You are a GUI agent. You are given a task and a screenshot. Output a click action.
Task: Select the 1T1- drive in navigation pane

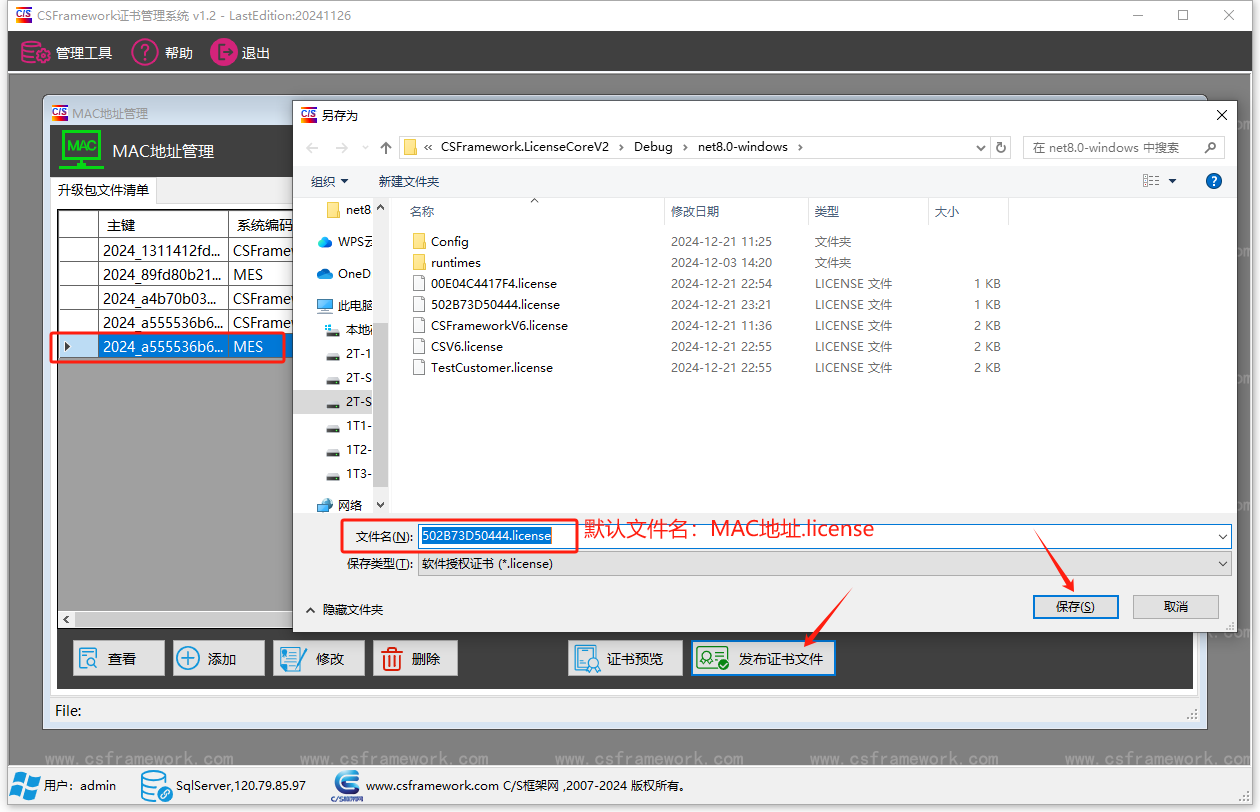tap(349, 425)
